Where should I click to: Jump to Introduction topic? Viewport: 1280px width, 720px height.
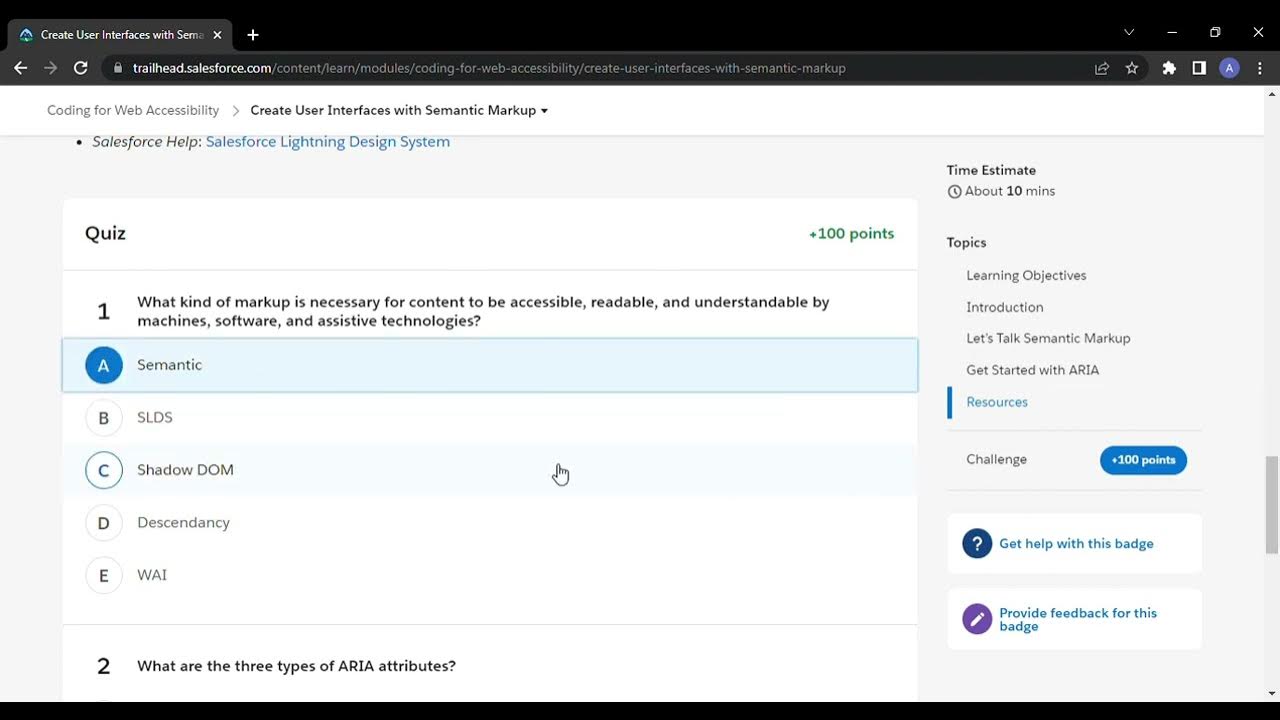[1004, 307]
